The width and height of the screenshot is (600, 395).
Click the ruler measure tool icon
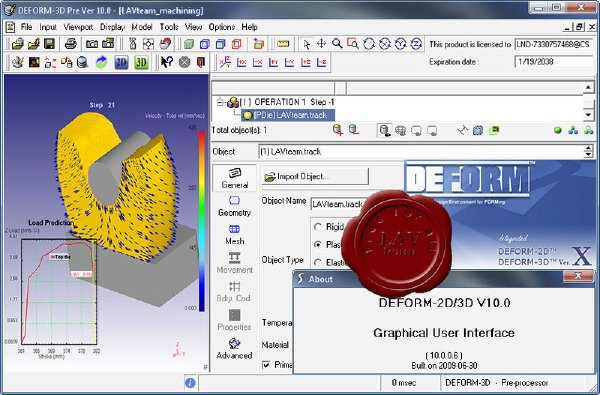[283, 44]
